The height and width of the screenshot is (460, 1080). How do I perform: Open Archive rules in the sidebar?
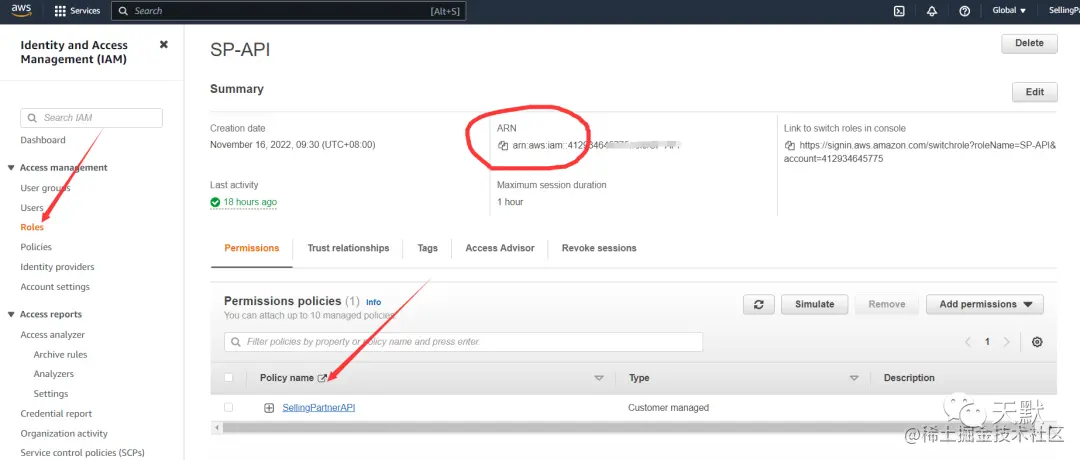pos(61,355)
